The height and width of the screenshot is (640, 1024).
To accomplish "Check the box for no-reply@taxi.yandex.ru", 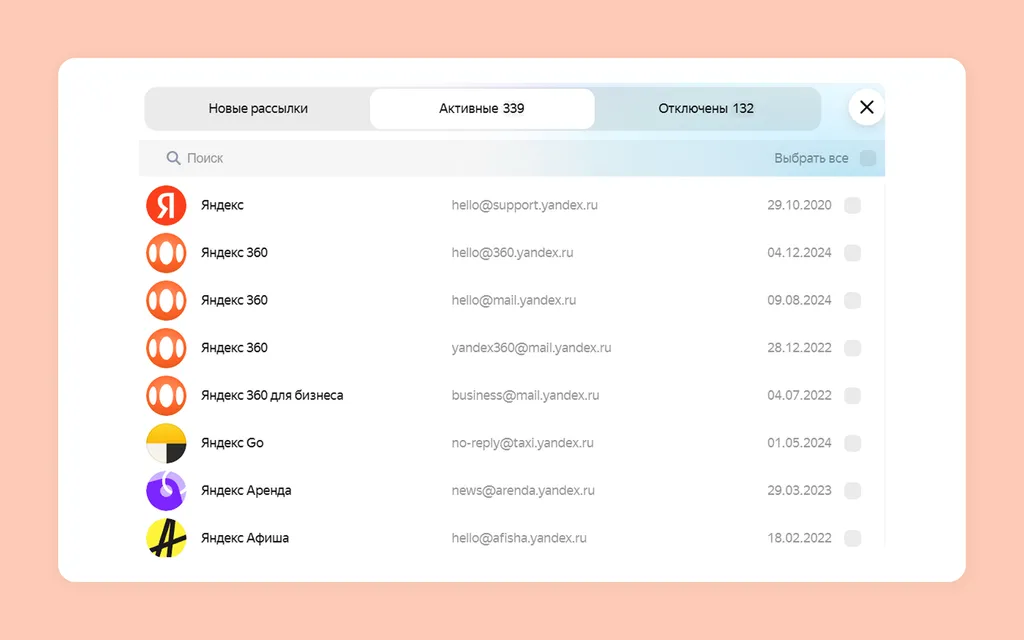I will [x=852, y=443].
